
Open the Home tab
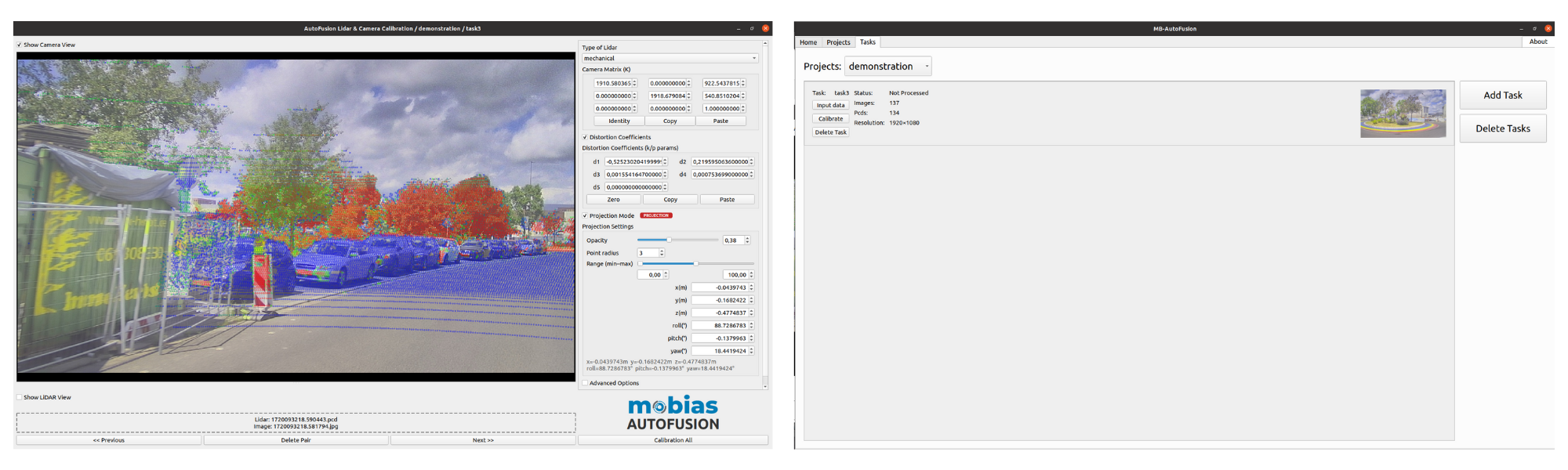pyautogui.click(x=808, y=42)
